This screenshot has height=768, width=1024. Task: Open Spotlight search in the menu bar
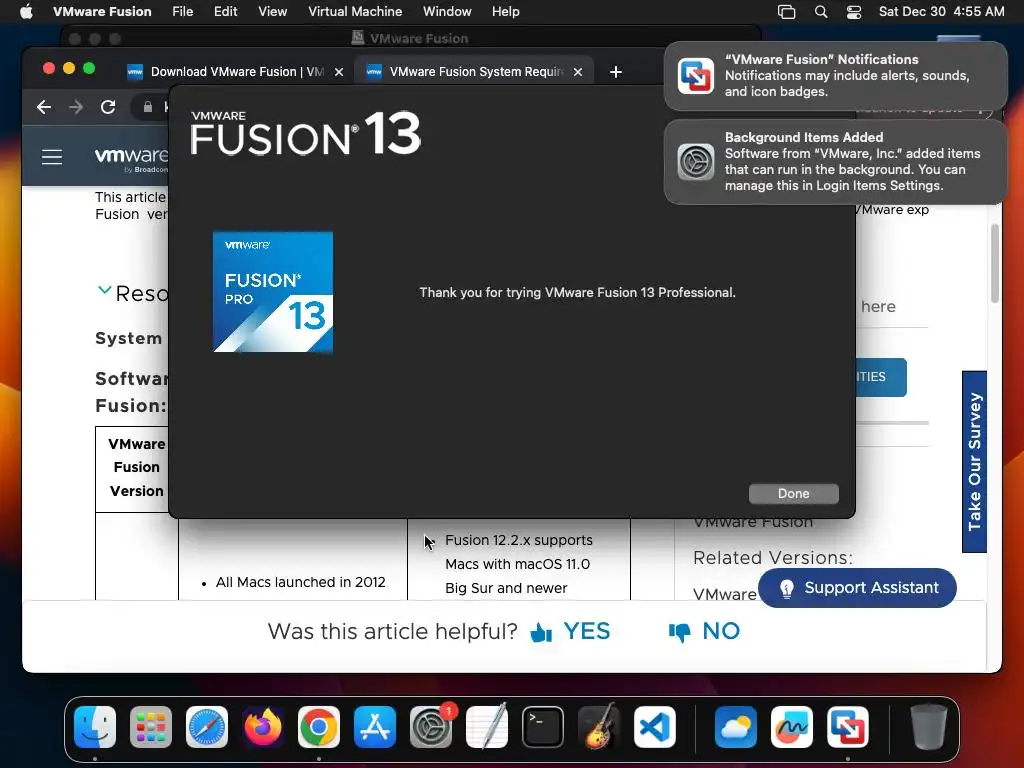click(x=821, y=12)
